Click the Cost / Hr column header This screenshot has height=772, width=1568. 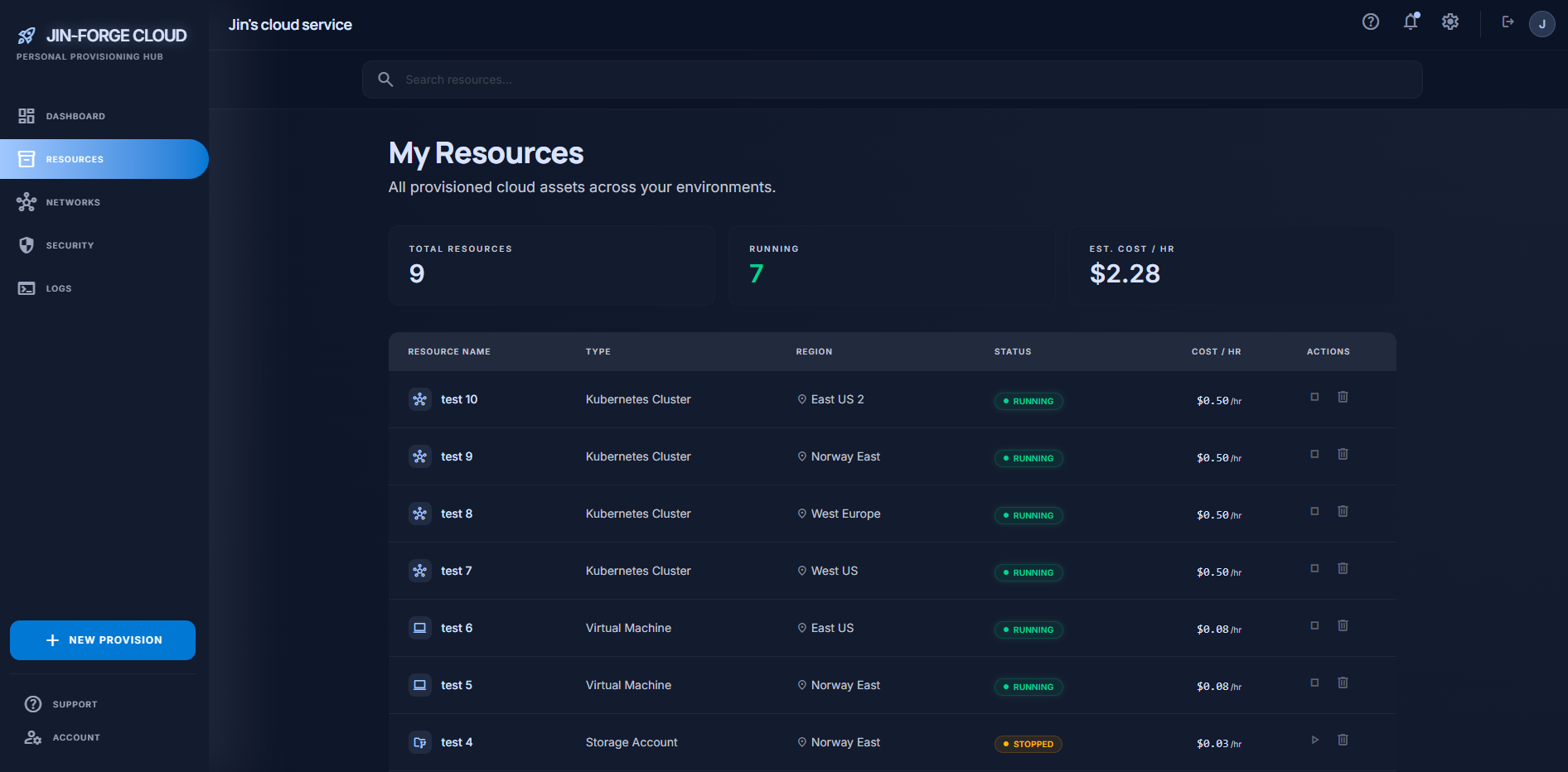[x=1217, y=352]
